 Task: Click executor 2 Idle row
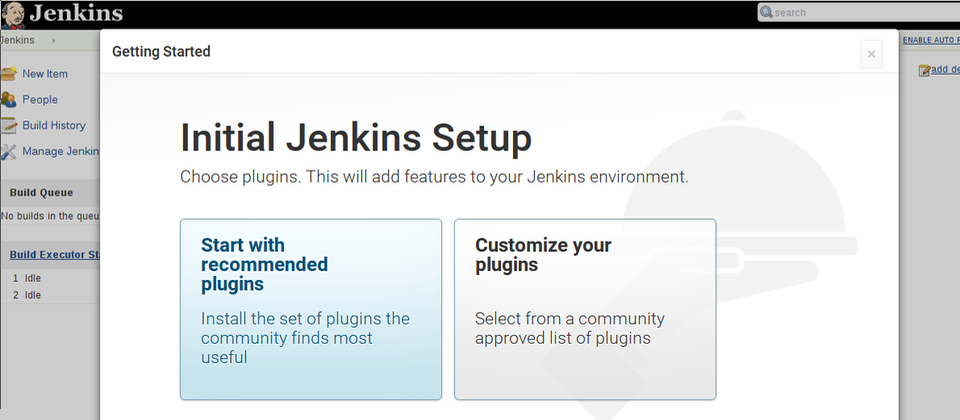tap(50, 294)
